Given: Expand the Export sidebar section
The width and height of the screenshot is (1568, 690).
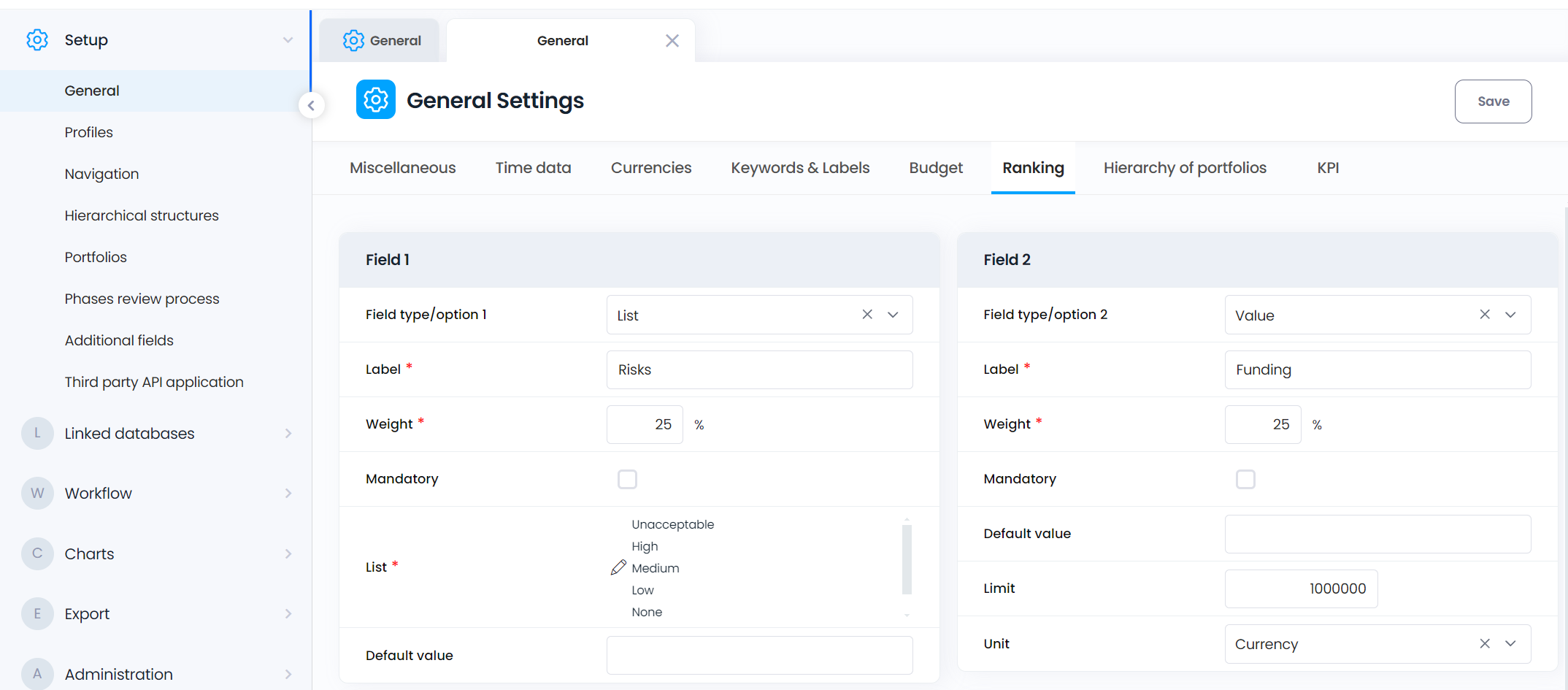Looking at the screenshot, I should tap(288, 614).
